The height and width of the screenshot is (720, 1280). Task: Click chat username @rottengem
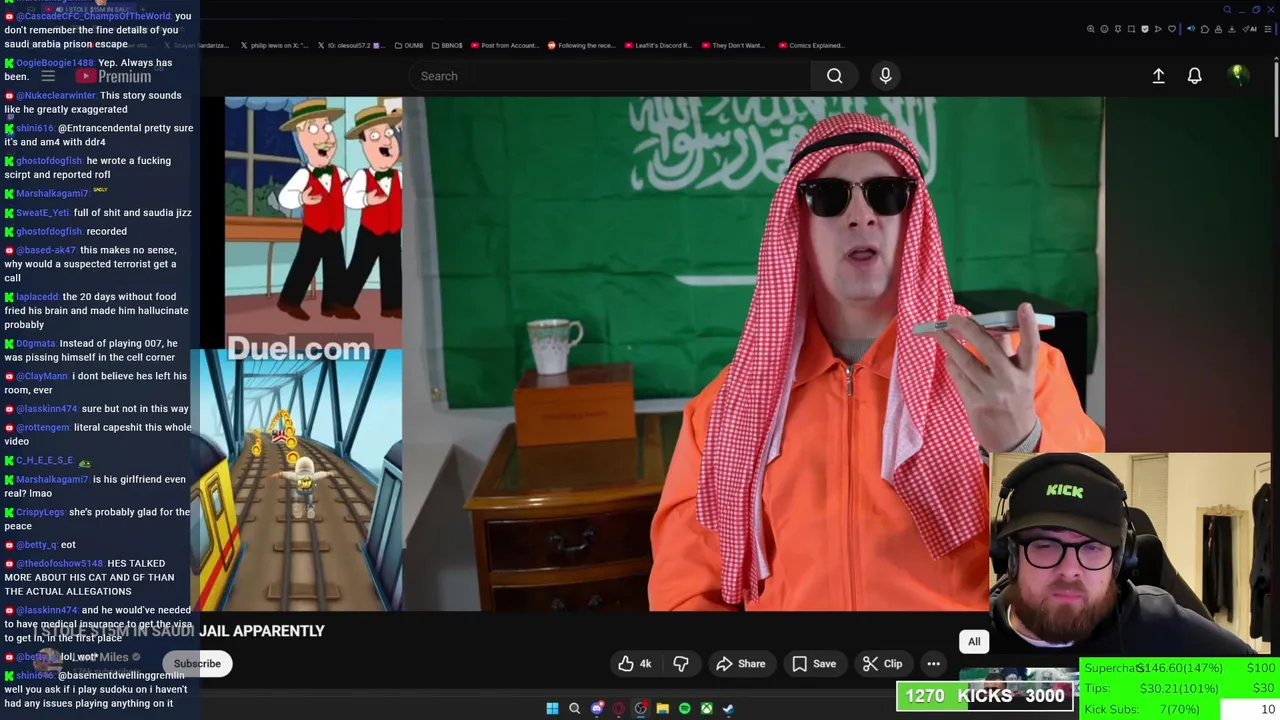[43, 428]
